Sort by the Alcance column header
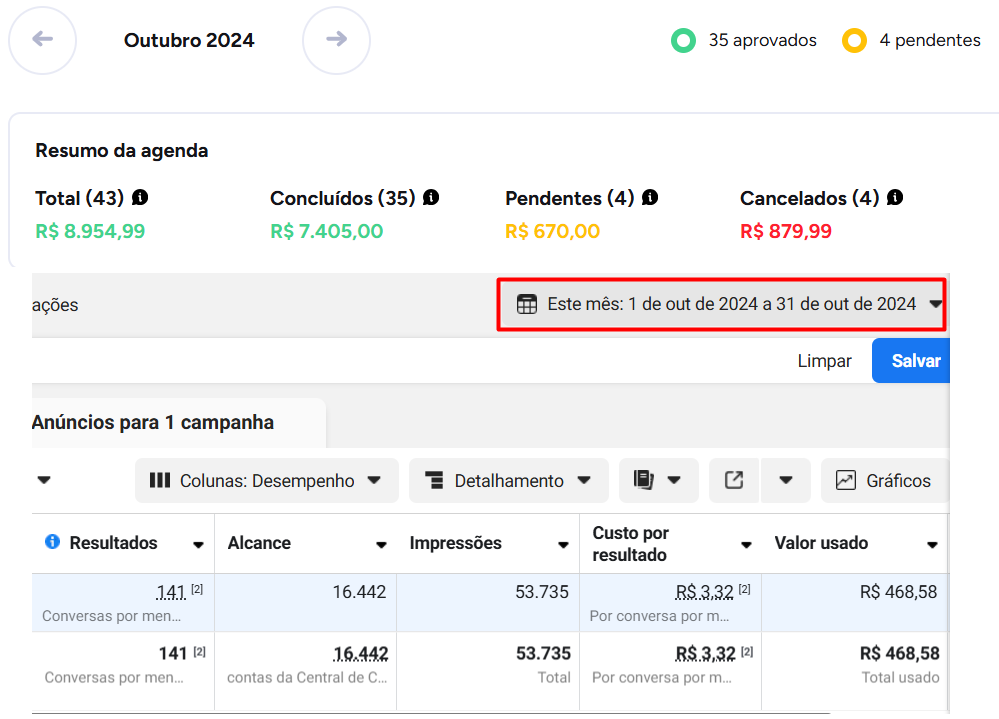 point(305,544)
